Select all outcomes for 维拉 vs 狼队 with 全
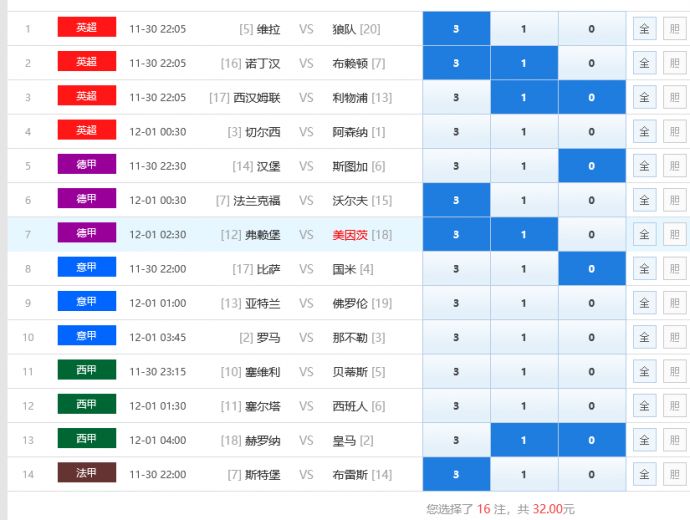Image resolution: width=690 pixels, height=520 pixels. (644, 29)
